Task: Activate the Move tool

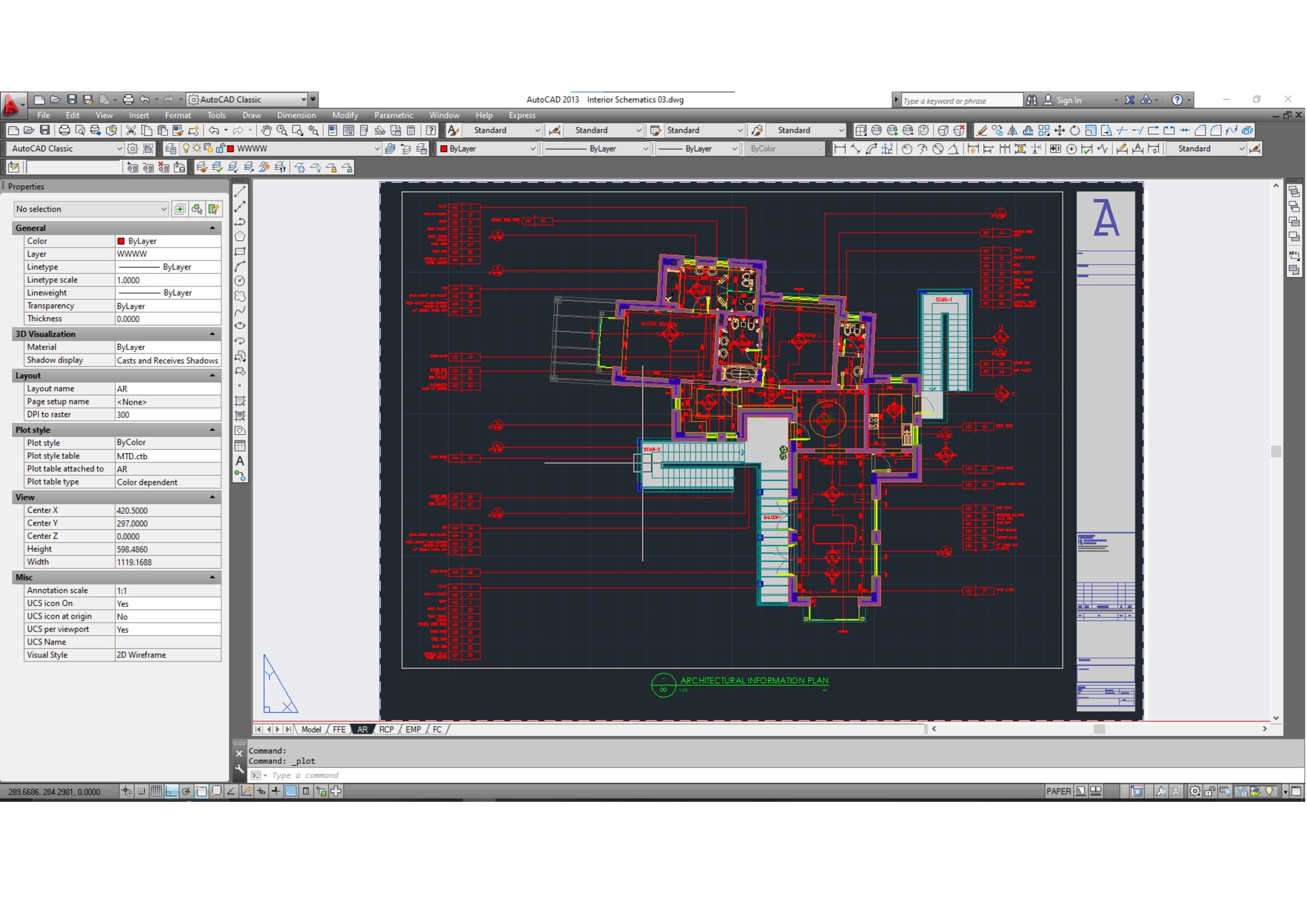Action: [1060, 130]
